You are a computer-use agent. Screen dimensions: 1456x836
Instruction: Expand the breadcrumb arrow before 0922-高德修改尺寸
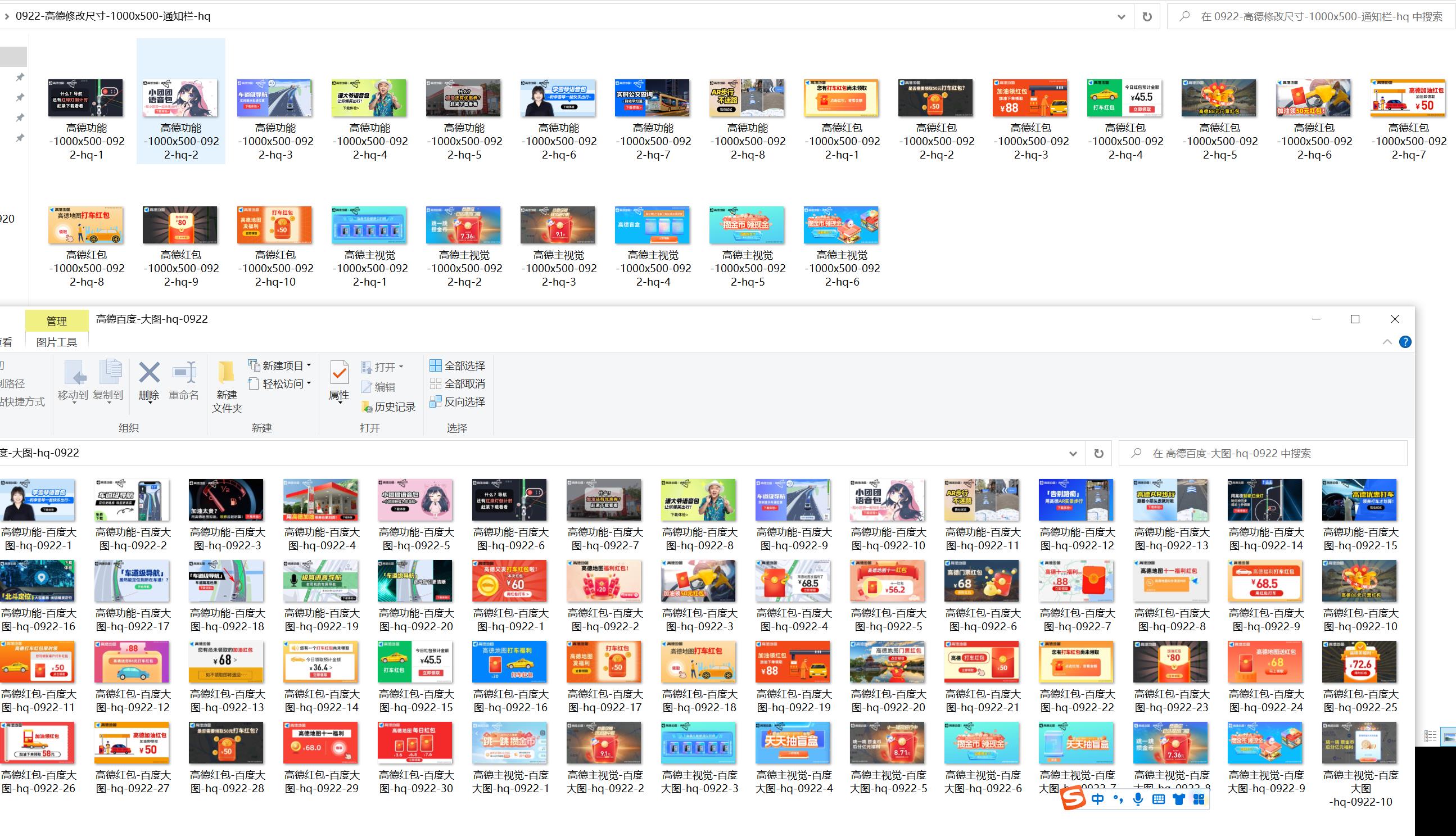[x=7, y=17]
